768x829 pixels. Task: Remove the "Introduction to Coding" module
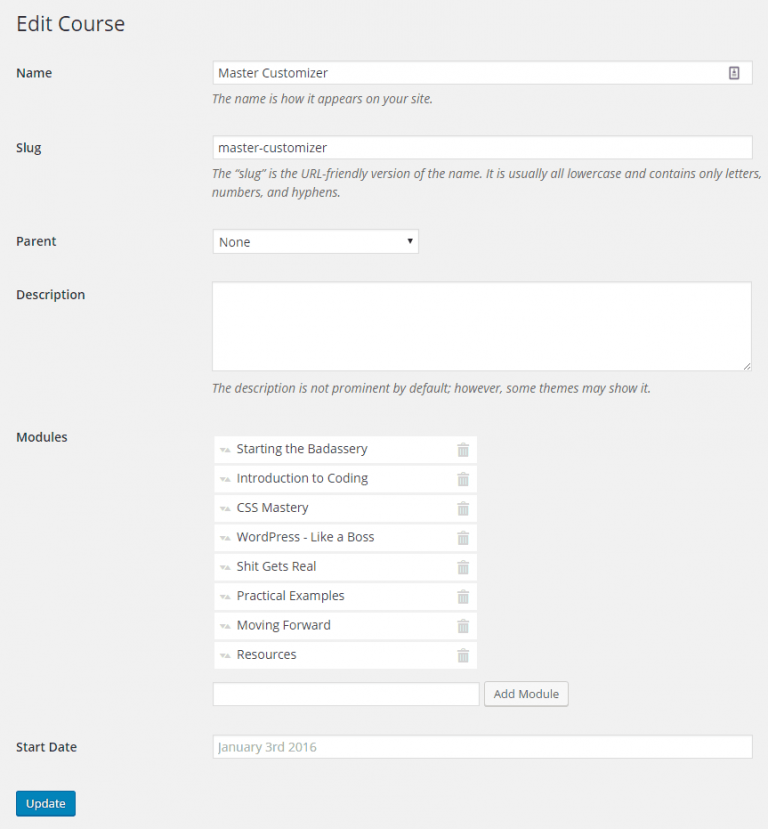[462, 478]
